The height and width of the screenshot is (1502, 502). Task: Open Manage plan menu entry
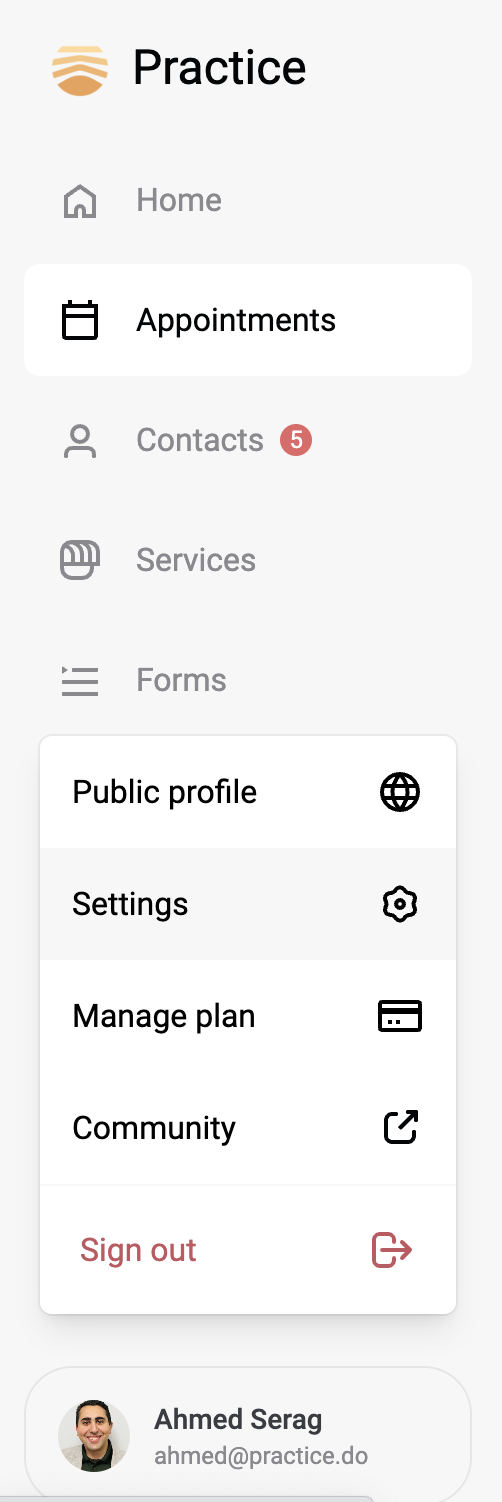click(248, 1017)
